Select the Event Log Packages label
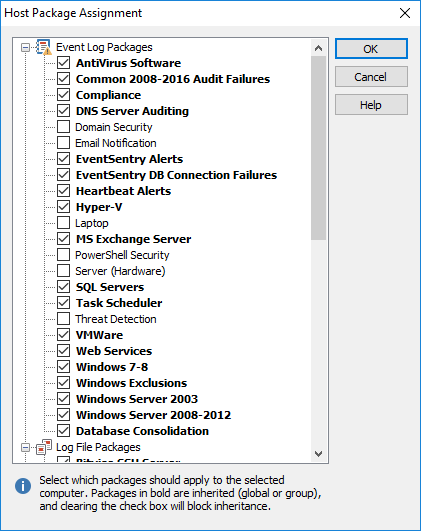This screenshot has height=531, width=421. click(x=104, y=47)
